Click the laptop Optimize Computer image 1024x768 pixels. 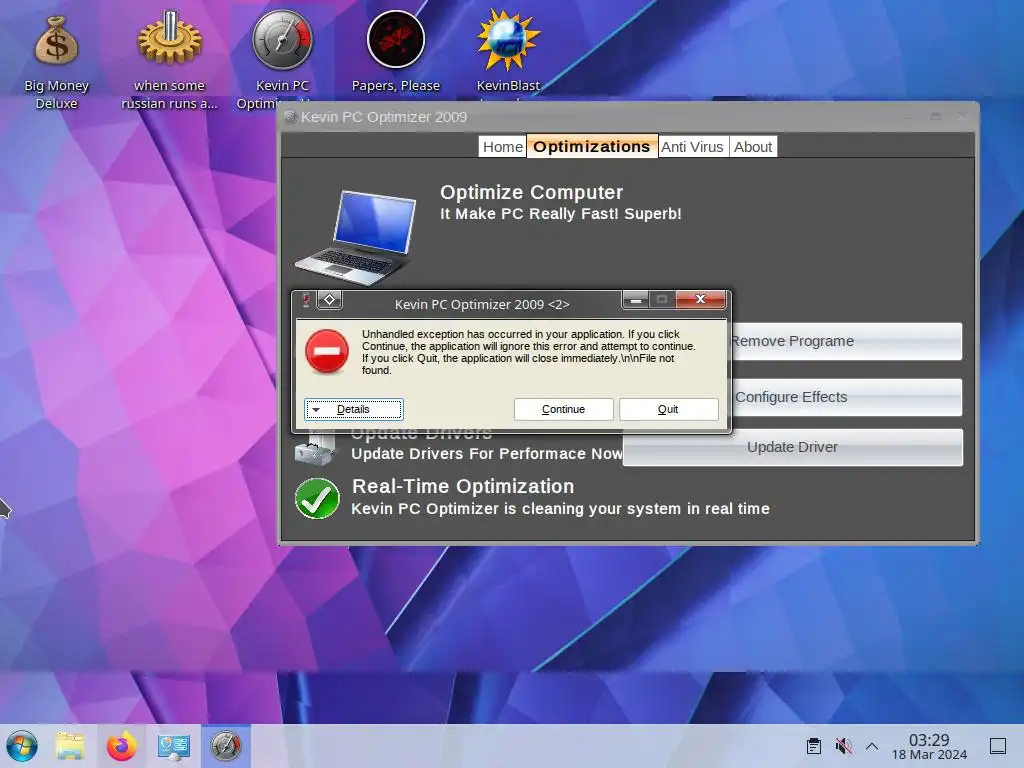click(x=357, y=238)
